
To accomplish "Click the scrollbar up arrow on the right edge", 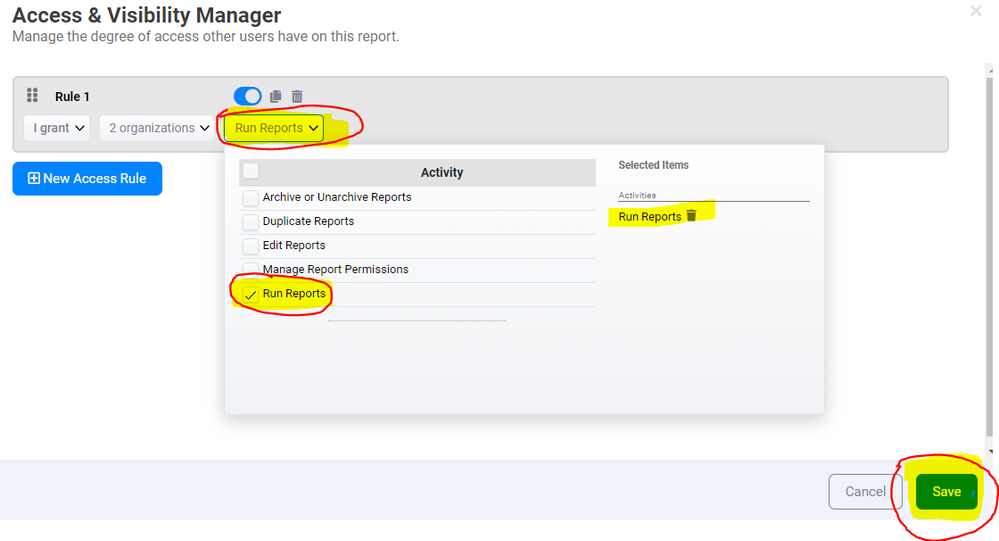I will 990,68.
